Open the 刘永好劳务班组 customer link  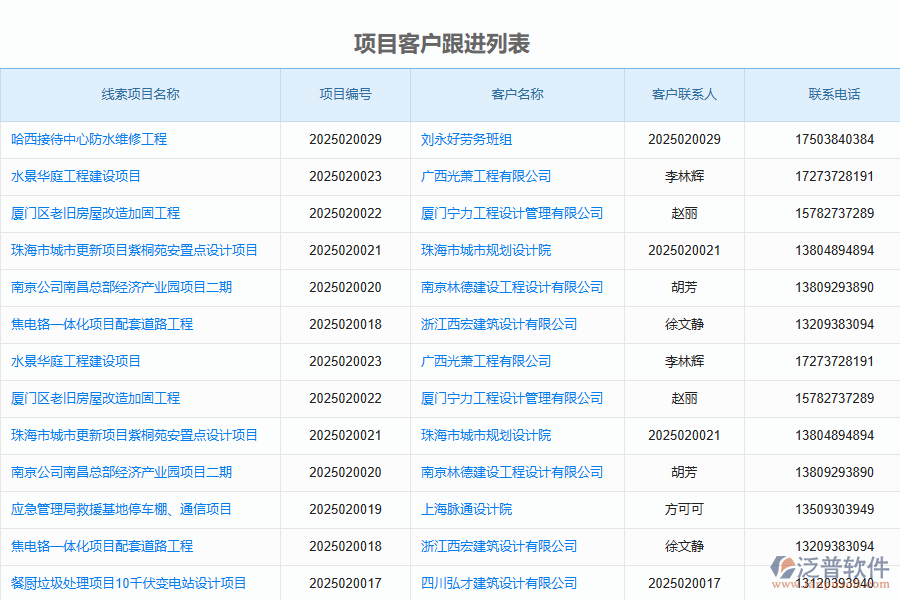(x=466, y=140)
